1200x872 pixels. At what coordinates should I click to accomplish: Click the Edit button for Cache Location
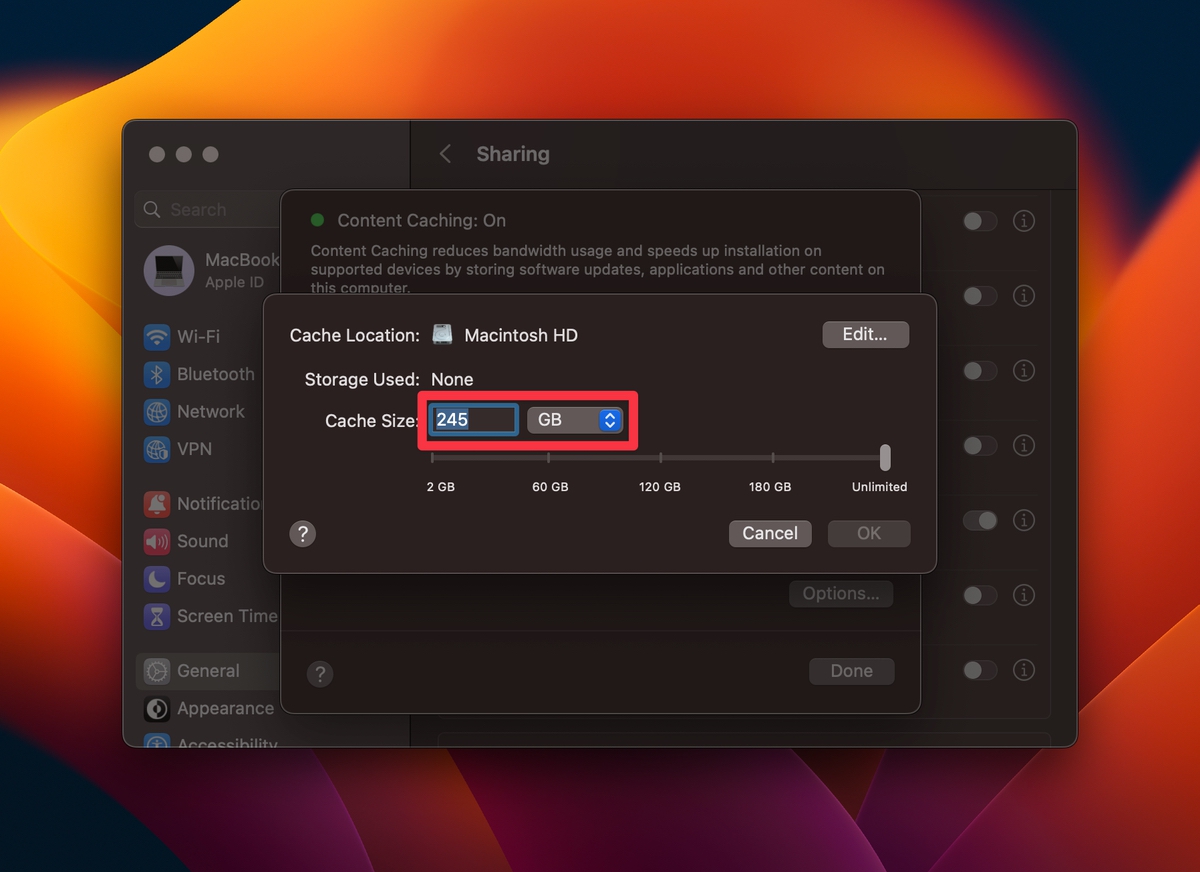[x=865, y=334]
